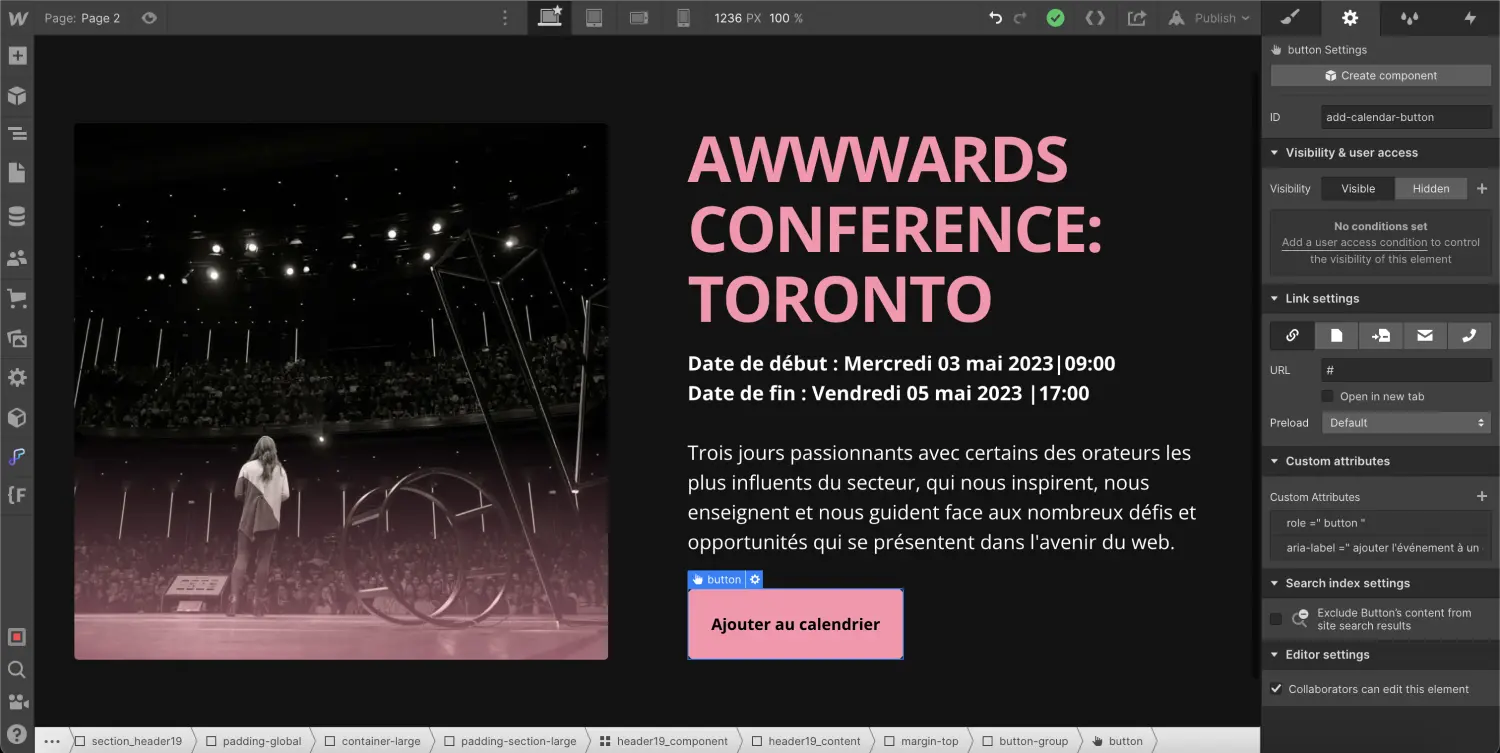Uncheck Collaborators can edit this element
The height and width of the screenshot is (753, 1500).
pyautogui.click(x=1276, y=689)
